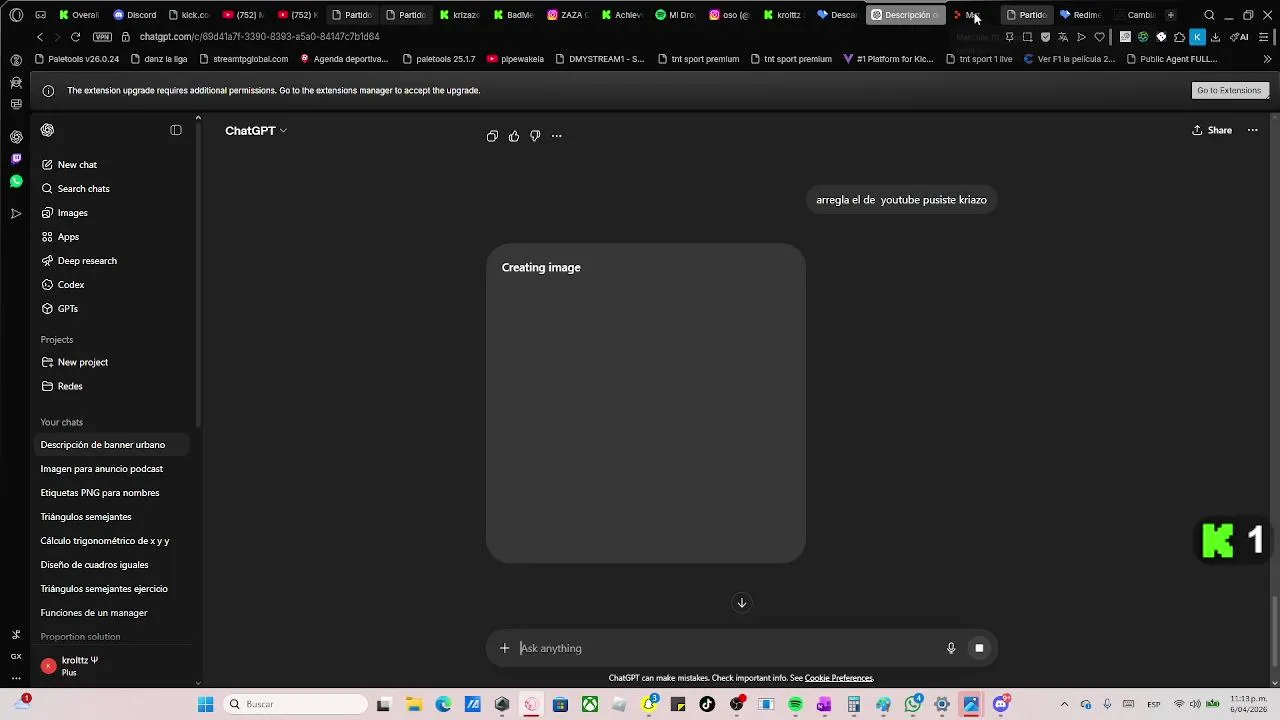This screenshot has height=720, width=1280.
Task: Open chat Diseño de cuadros iguales
Action: 112,565
